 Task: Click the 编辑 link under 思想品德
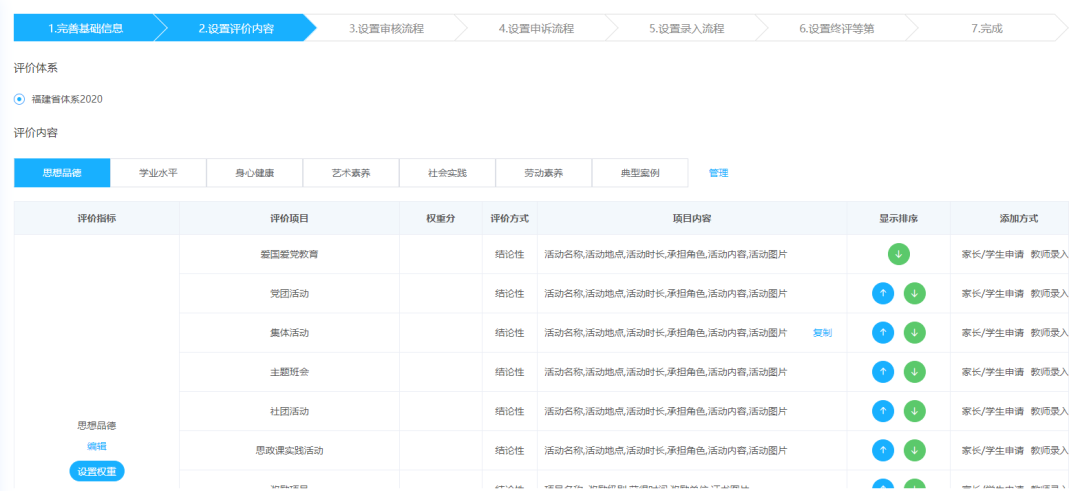tap(97, 446)
